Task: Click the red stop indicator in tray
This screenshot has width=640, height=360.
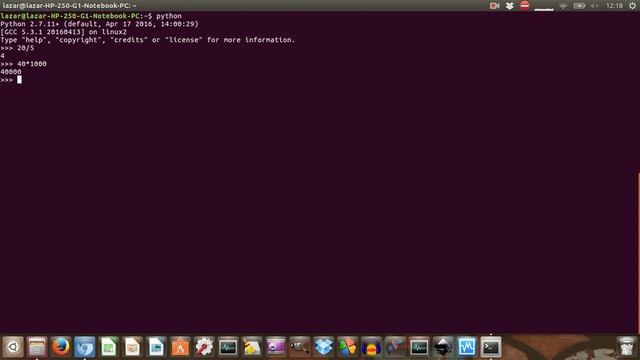Action: pyautogui.click(x=525, y=5)
